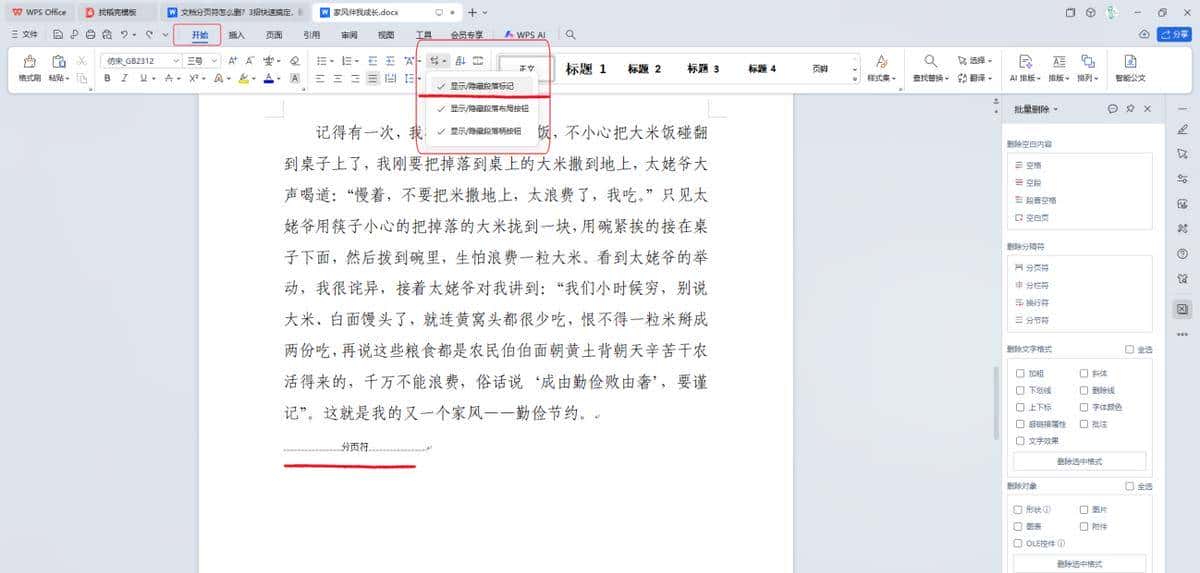Viewport: 1200px width, 573px height.
Task: Open the font name dropdown 仿宋_GB2312
Action: pyautogui.click(x=176, y=61)
